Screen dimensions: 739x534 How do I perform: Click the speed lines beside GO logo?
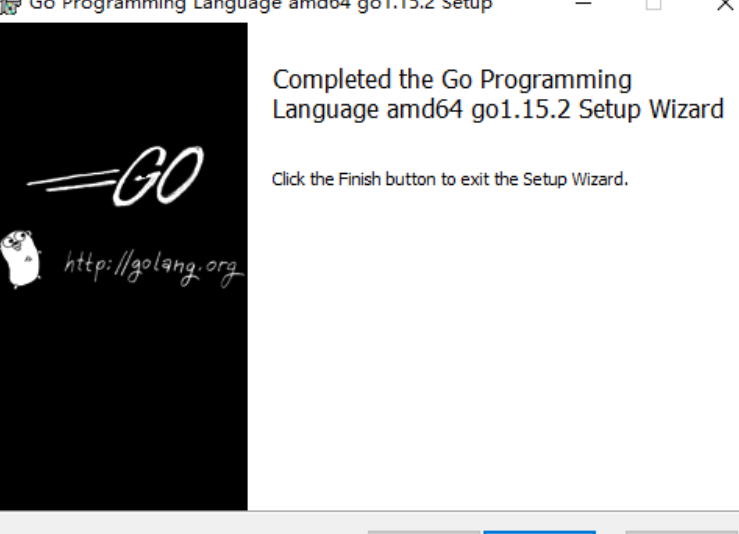coord(73,181)
